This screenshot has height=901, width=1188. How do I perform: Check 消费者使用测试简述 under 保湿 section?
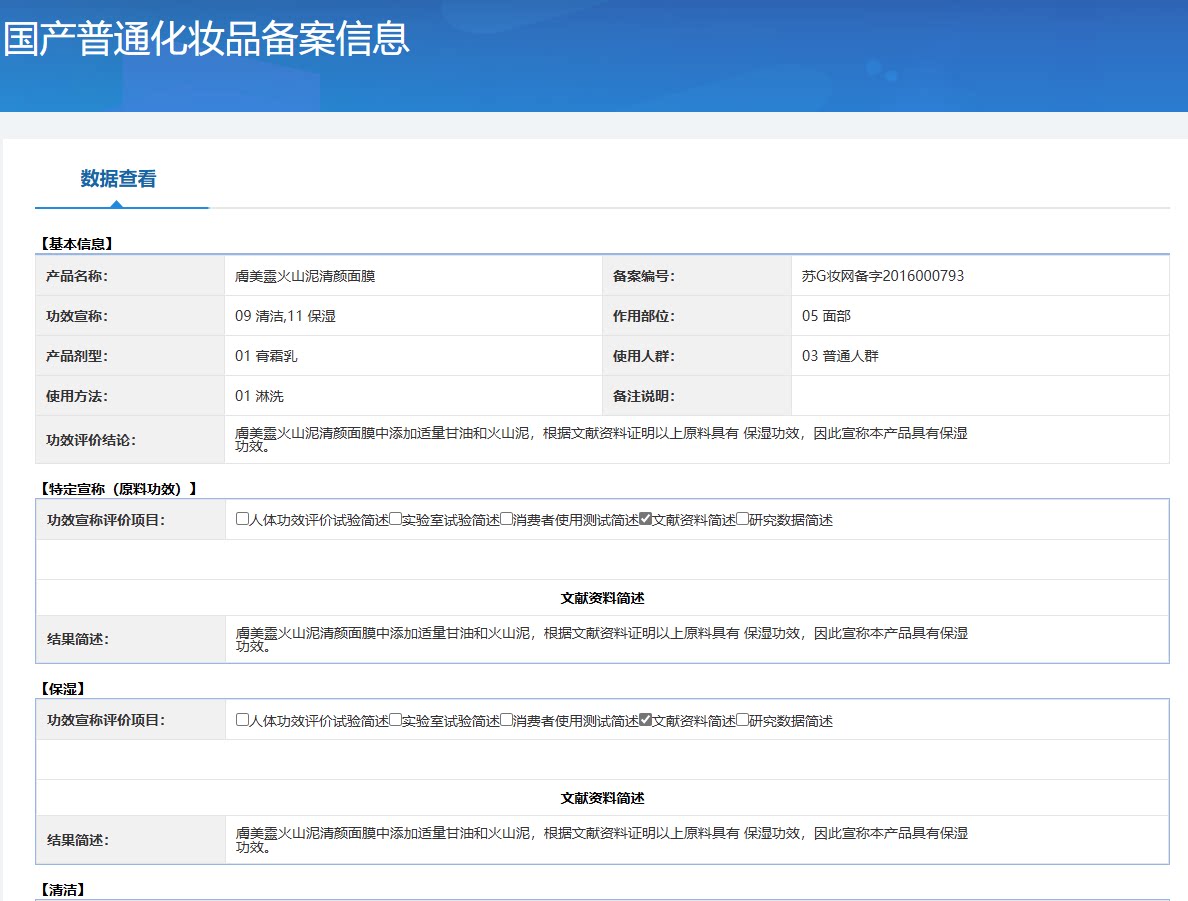[506, 720]
